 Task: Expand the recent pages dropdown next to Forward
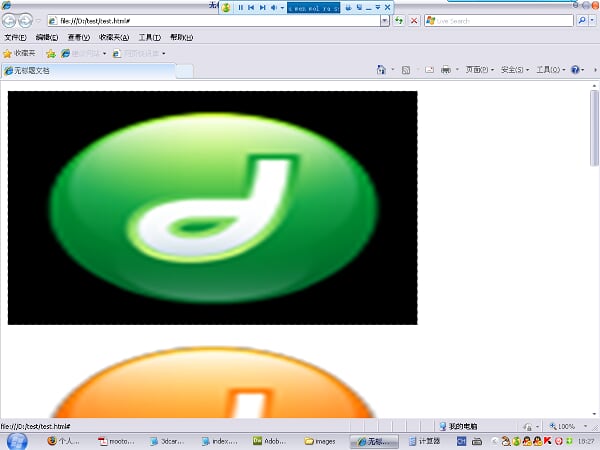[38, 21]
